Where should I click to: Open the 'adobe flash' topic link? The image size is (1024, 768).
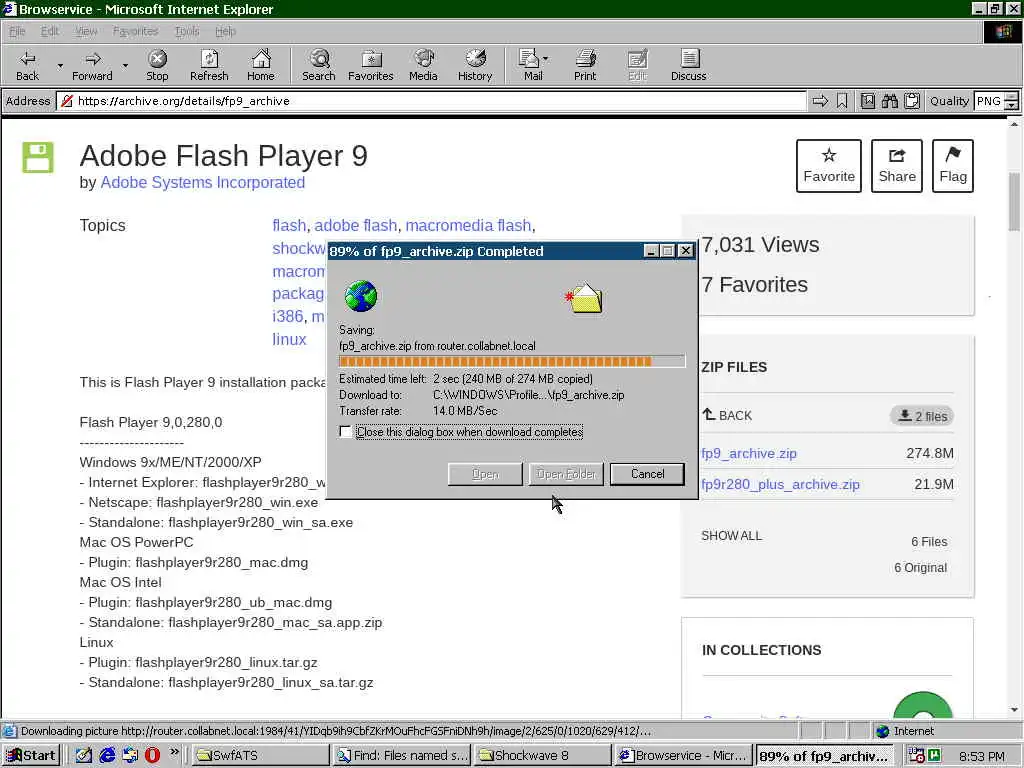[x=355, y=225]
